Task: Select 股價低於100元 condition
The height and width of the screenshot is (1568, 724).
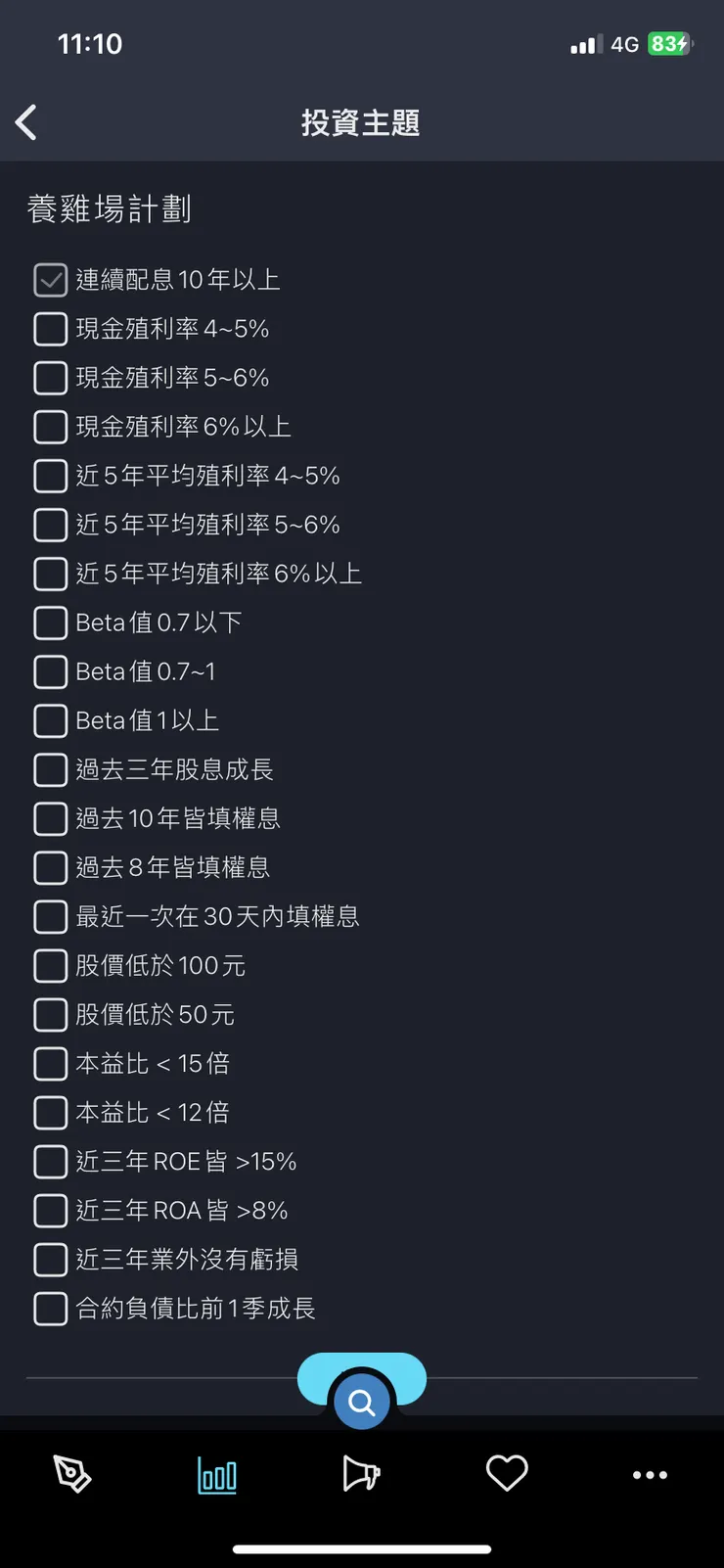Action: pyautogui.click(x=50, y=965)
